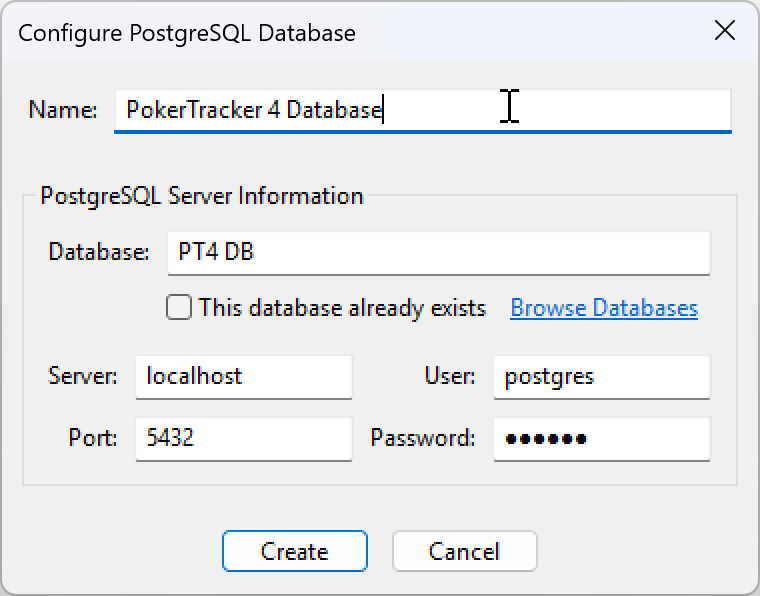Click the 'User:' label
The height and width of the screenshot is (596, 760).
tap(450, 376)
